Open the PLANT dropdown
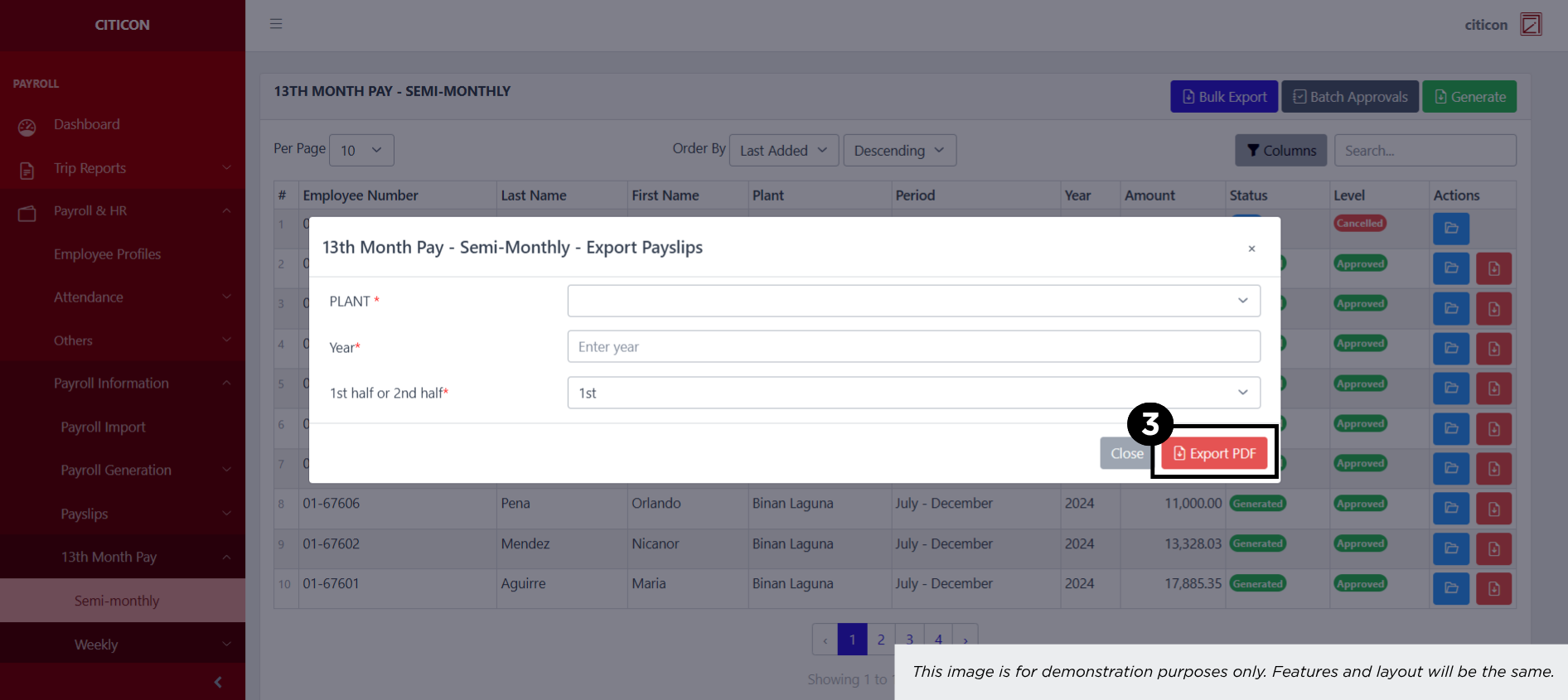The width and height of the screenshot is (1568, 700). 913,301
